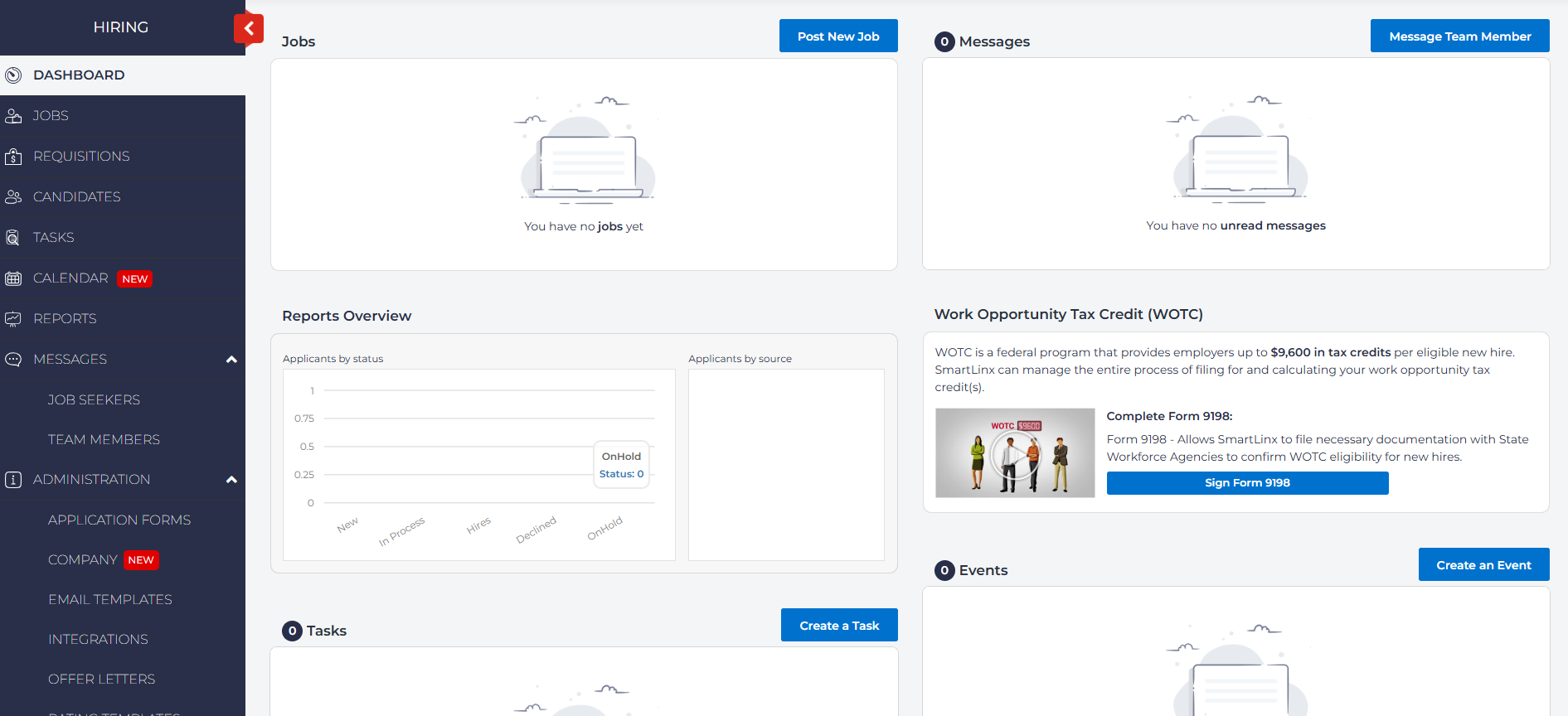This screenshot has width=1568, height=716.
Task: Click Message Team Member button
Action: (x=1459, y=36)
